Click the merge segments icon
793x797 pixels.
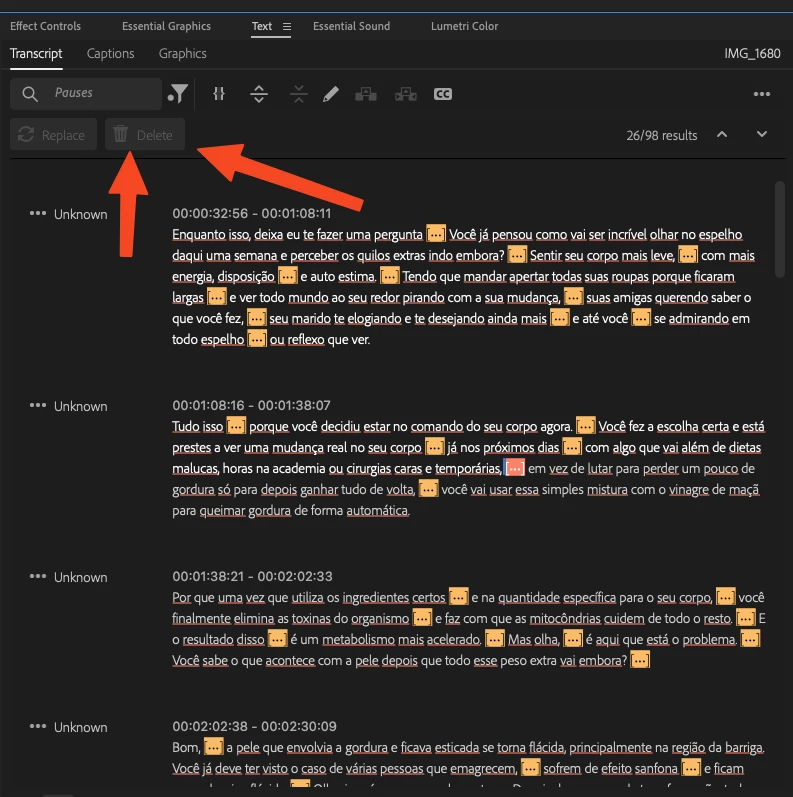click(299, 94)
